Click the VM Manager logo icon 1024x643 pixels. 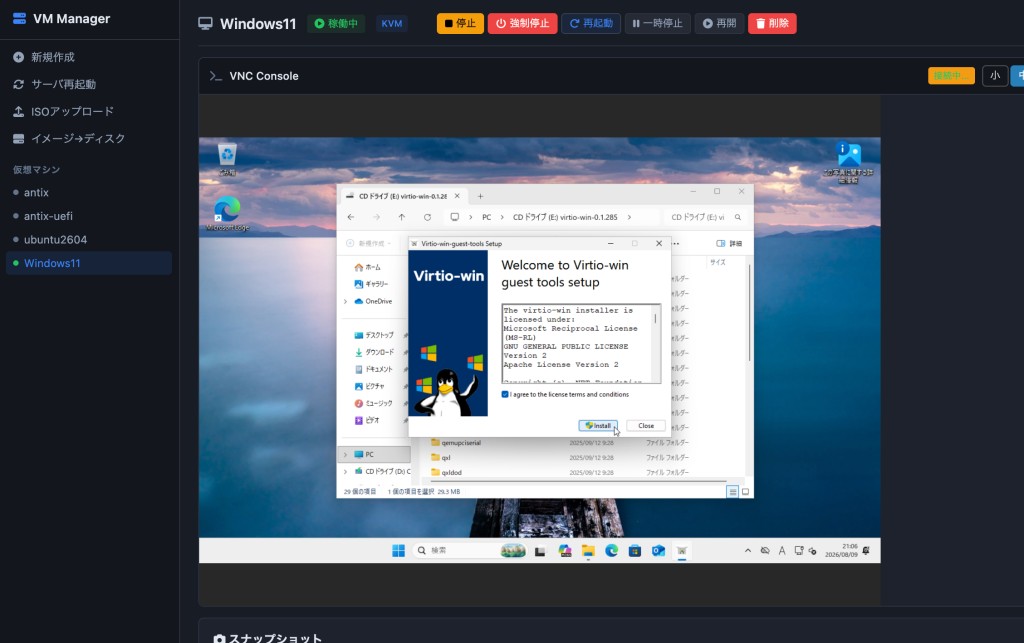tap(20, 18)
